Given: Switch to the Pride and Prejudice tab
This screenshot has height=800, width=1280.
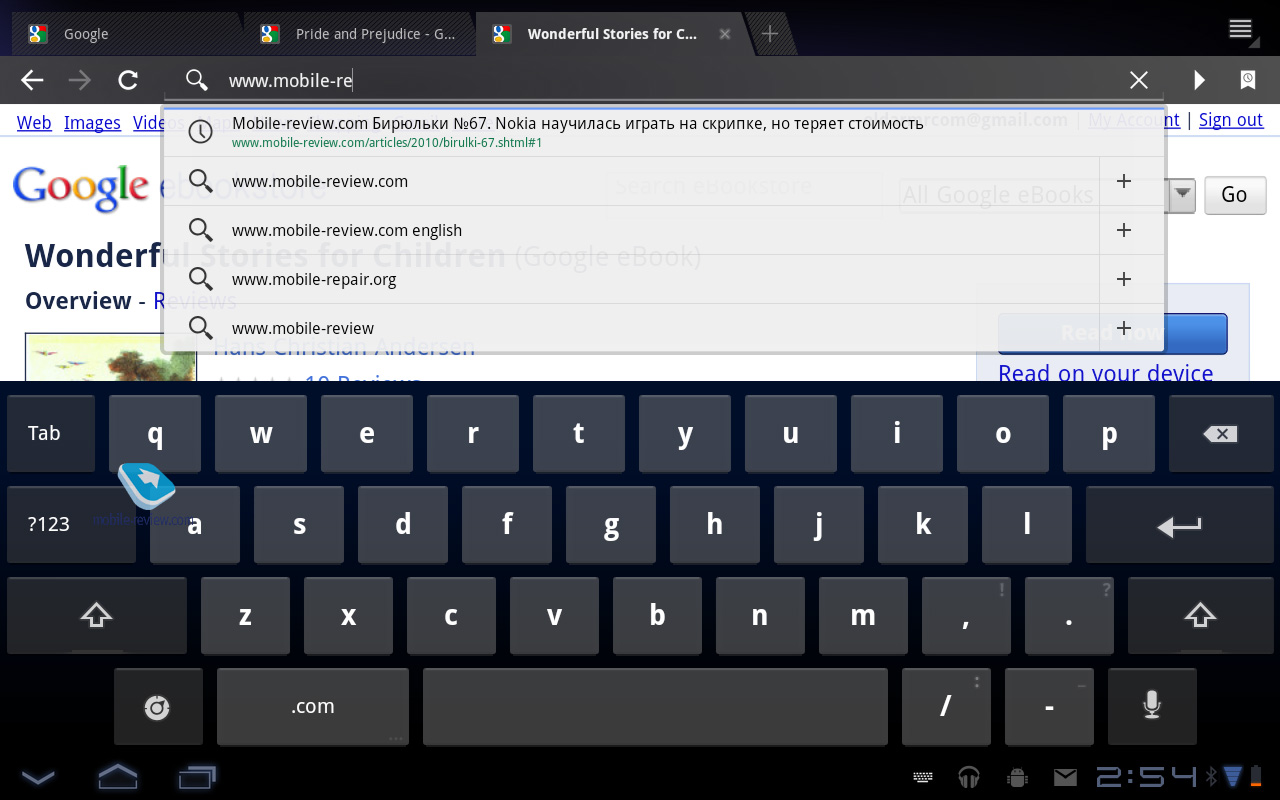Looking at the screenshot, I should (358, 34).
